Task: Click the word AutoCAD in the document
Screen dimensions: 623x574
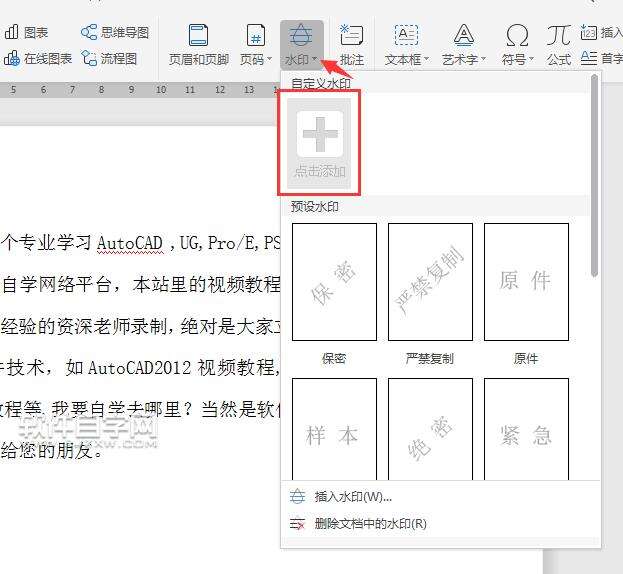Action: (130, 243)
